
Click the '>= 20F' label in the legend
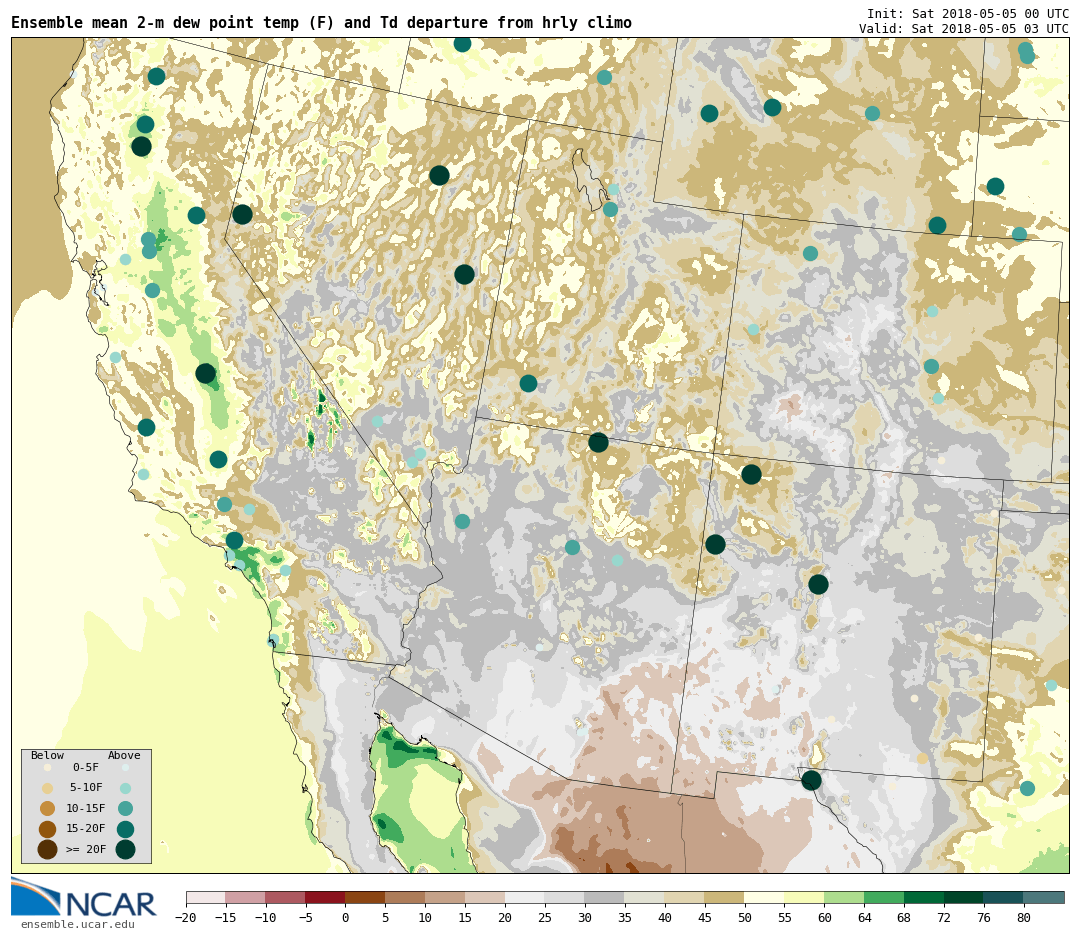86,849
